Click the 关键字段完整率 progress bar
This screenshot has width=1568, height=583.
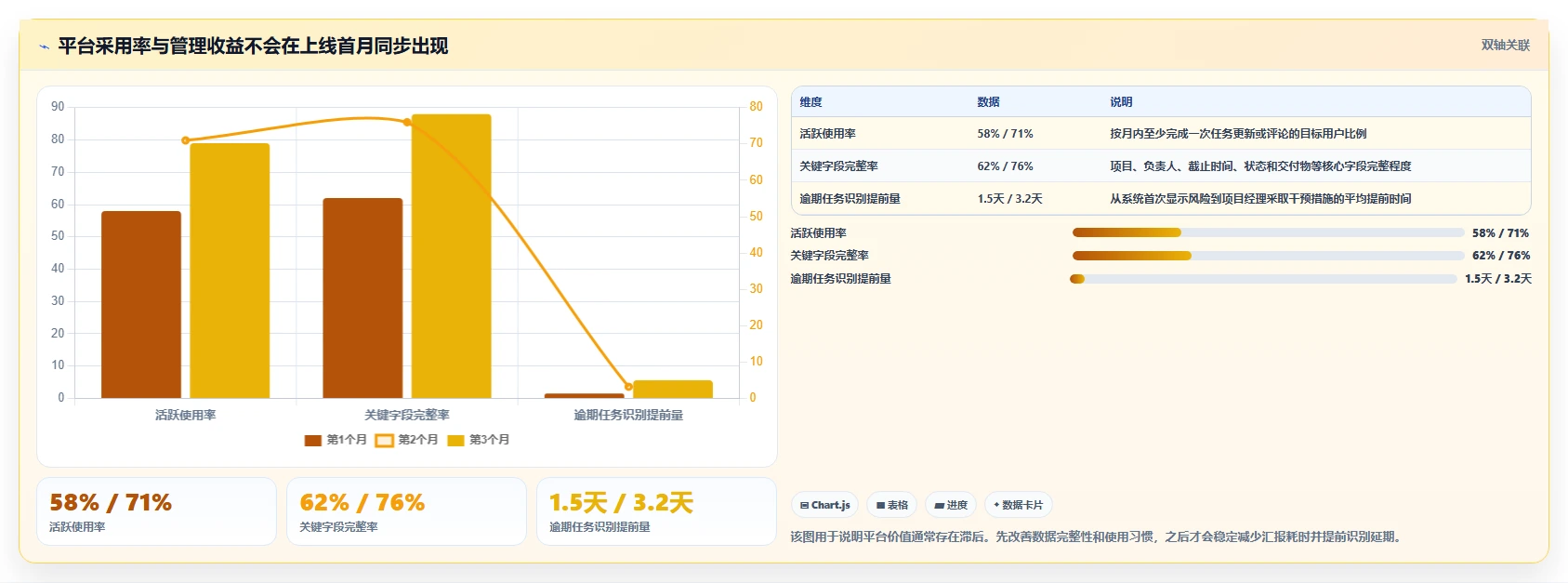(1268, 255)
